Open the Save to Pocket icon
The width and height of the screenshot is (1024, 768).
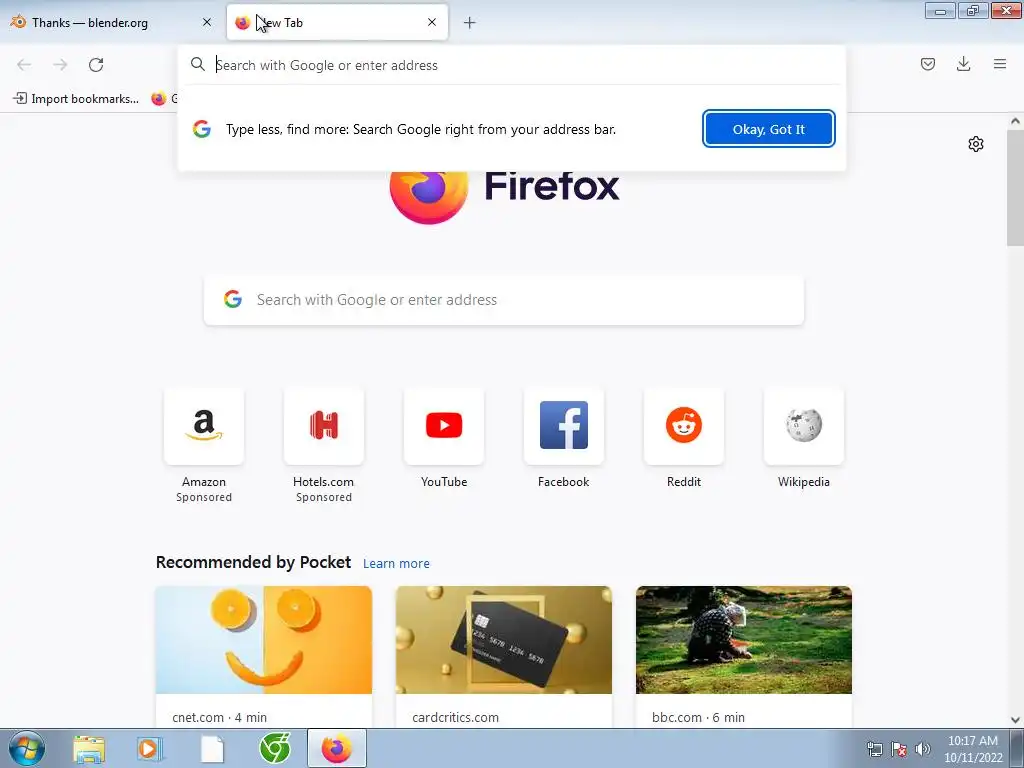tap(927, 64)
